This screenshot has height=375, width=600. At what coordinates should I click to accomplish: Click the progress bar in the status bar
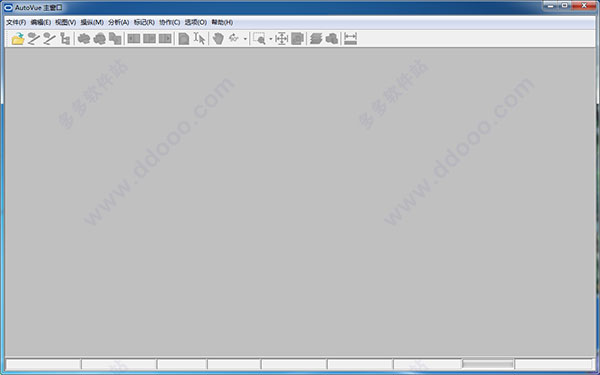(488, 364)
